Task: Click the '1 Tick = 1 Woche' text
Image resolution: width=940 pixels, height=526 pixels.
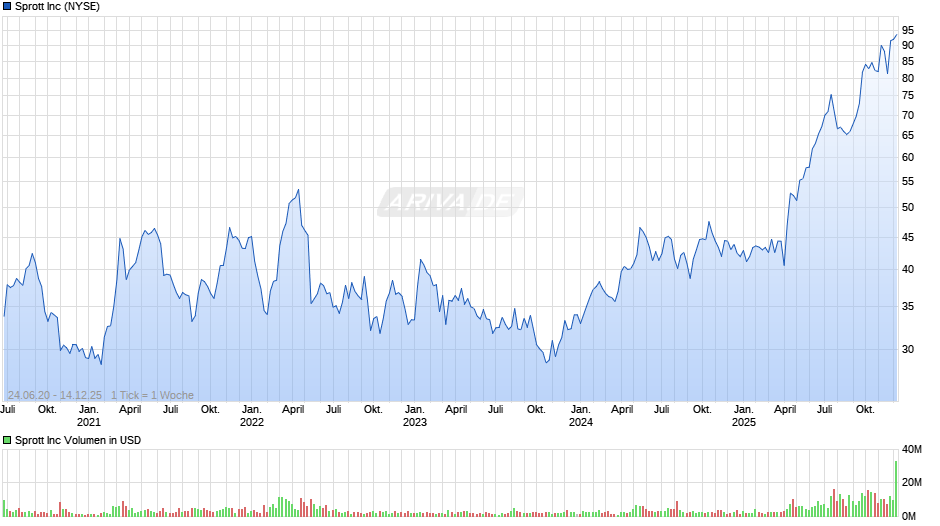Action: click(152, 395)
